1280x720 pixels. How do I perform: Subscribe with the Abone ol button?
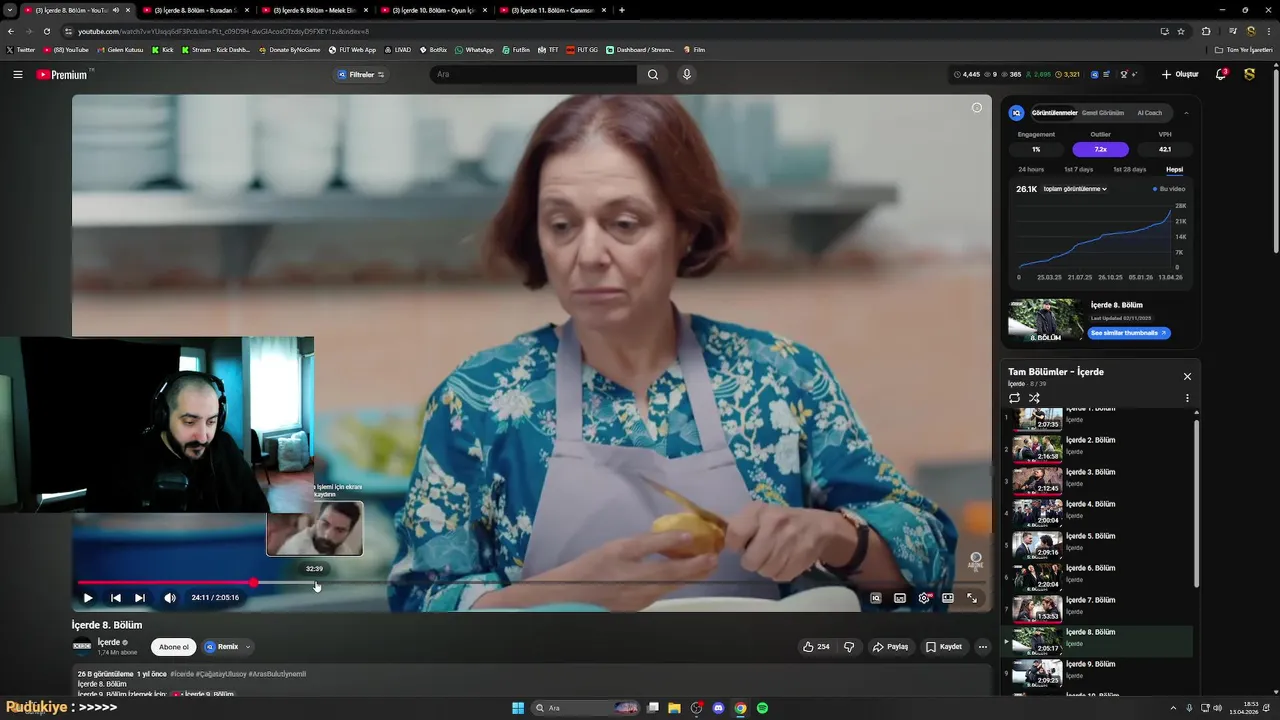[174, 647]
